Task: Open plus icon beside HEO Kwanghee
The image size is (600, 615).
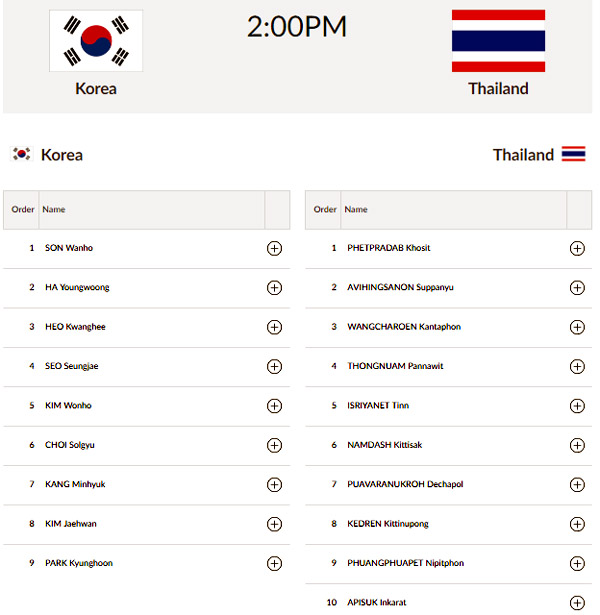Action: (275, 327)
